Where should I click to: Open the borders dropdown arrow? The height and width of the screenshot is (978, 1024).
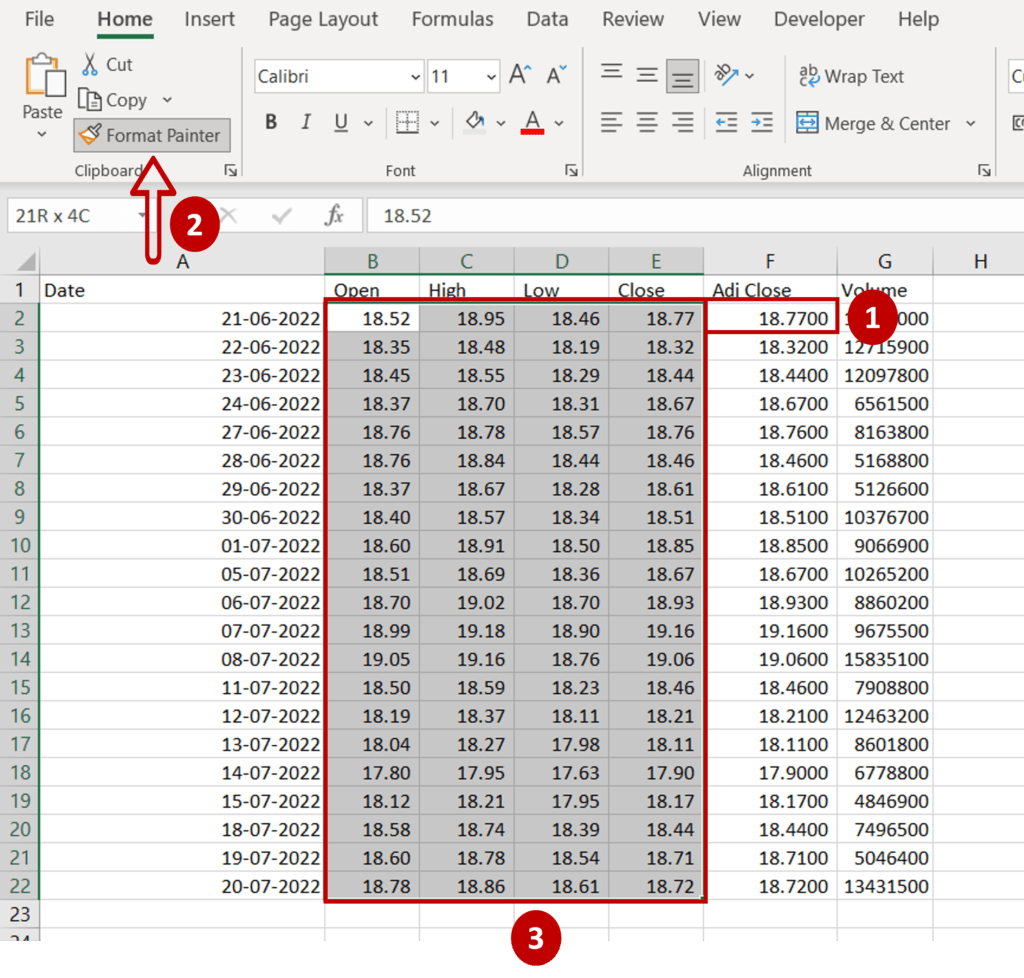click(432, 122)
